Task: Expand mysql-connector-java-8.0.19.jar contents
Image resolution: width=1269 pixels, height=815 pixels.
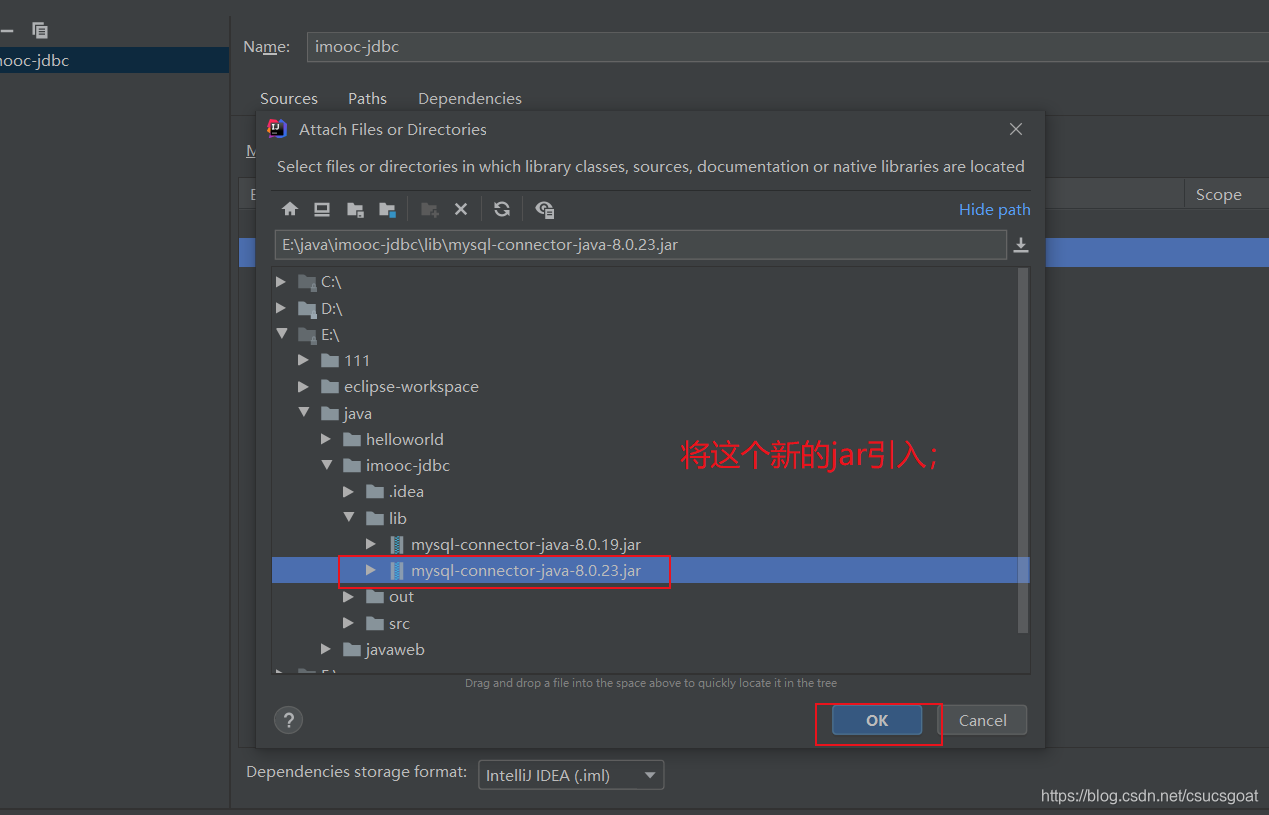Action: pyautogui.click(x=371, y=544)
